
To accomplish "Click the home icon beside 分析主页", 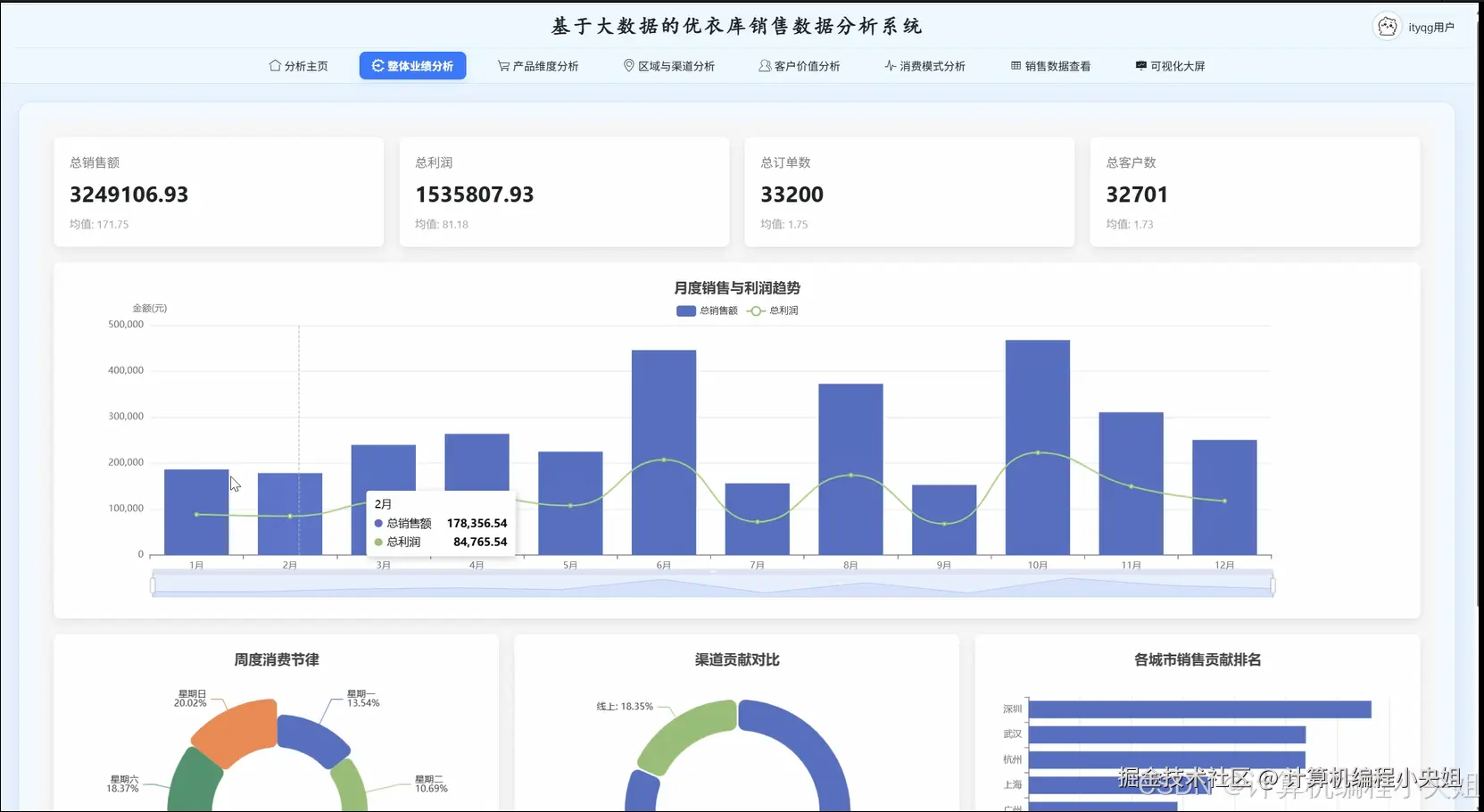I will click(x=274, y=65).
